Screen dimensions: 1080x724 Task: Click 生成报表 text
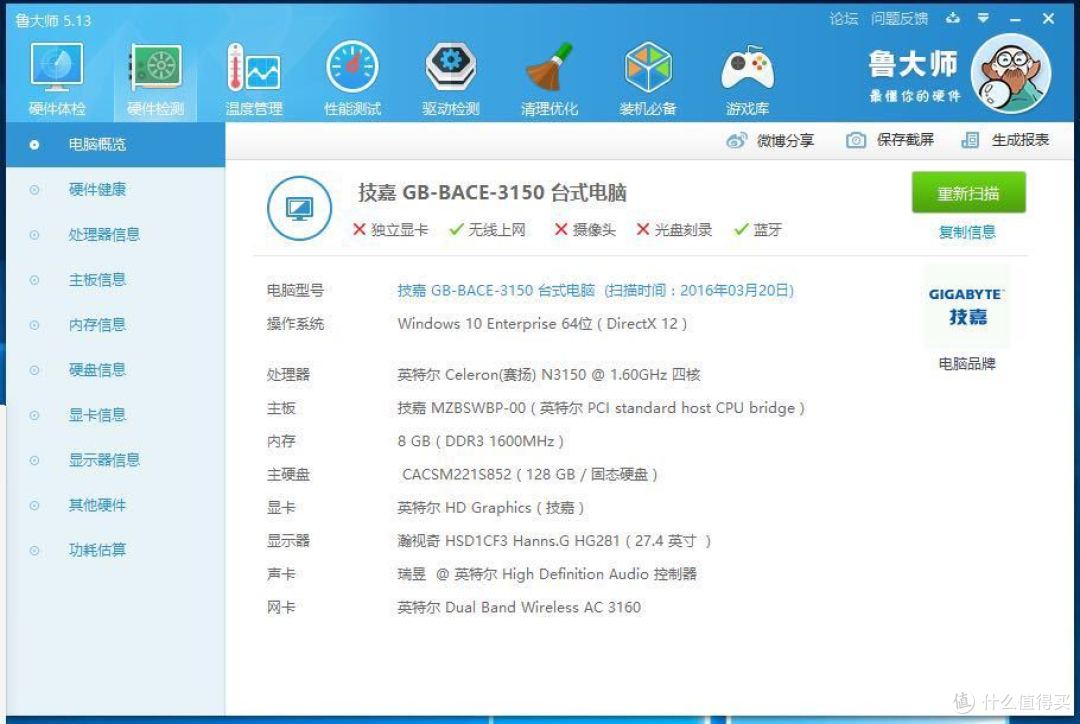coord(1020,141)
